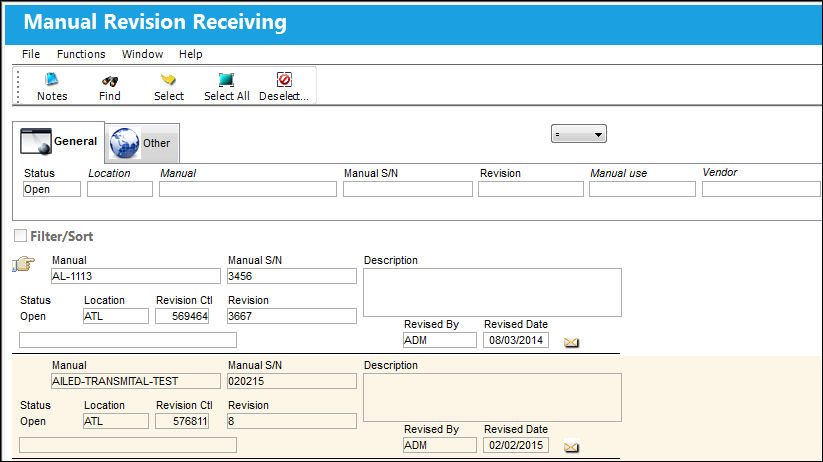Open the Window menu

(x=142, y=54)
